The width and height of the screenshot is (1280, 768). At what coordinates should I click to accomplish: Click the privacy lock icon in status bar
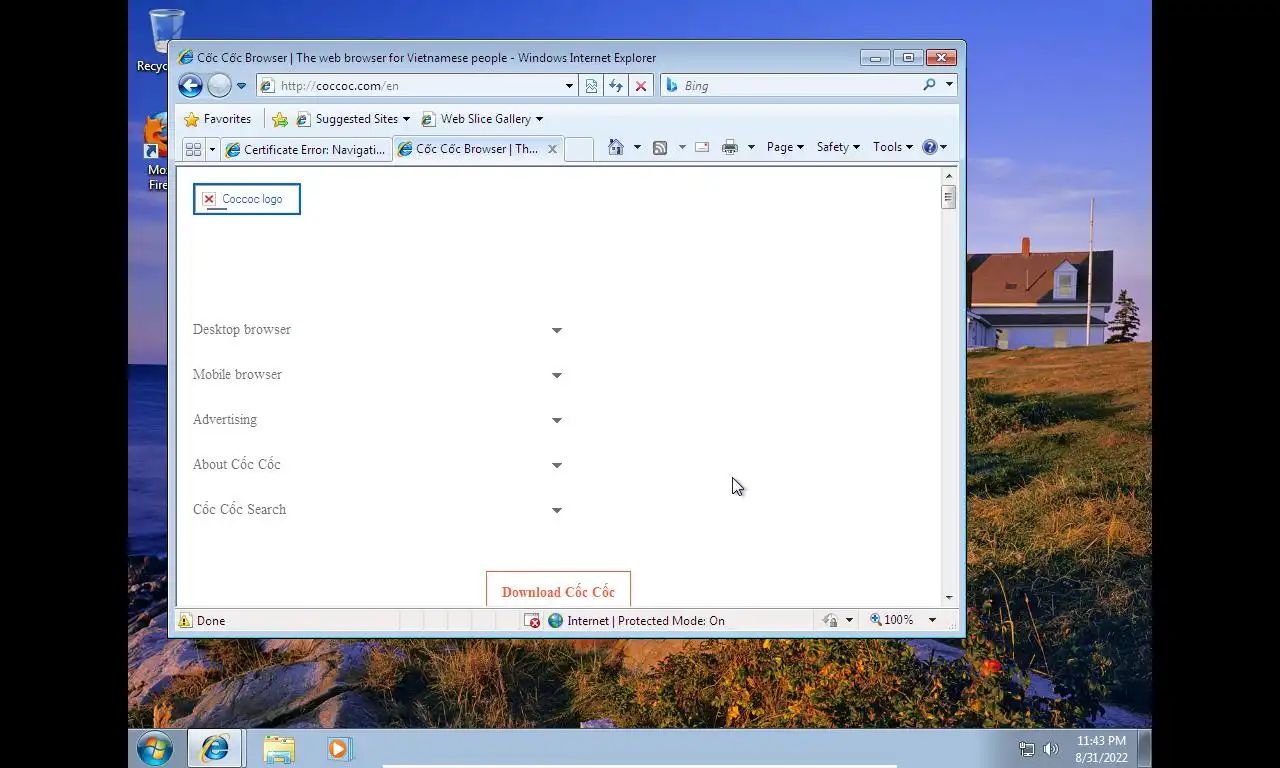coord(830,620)
